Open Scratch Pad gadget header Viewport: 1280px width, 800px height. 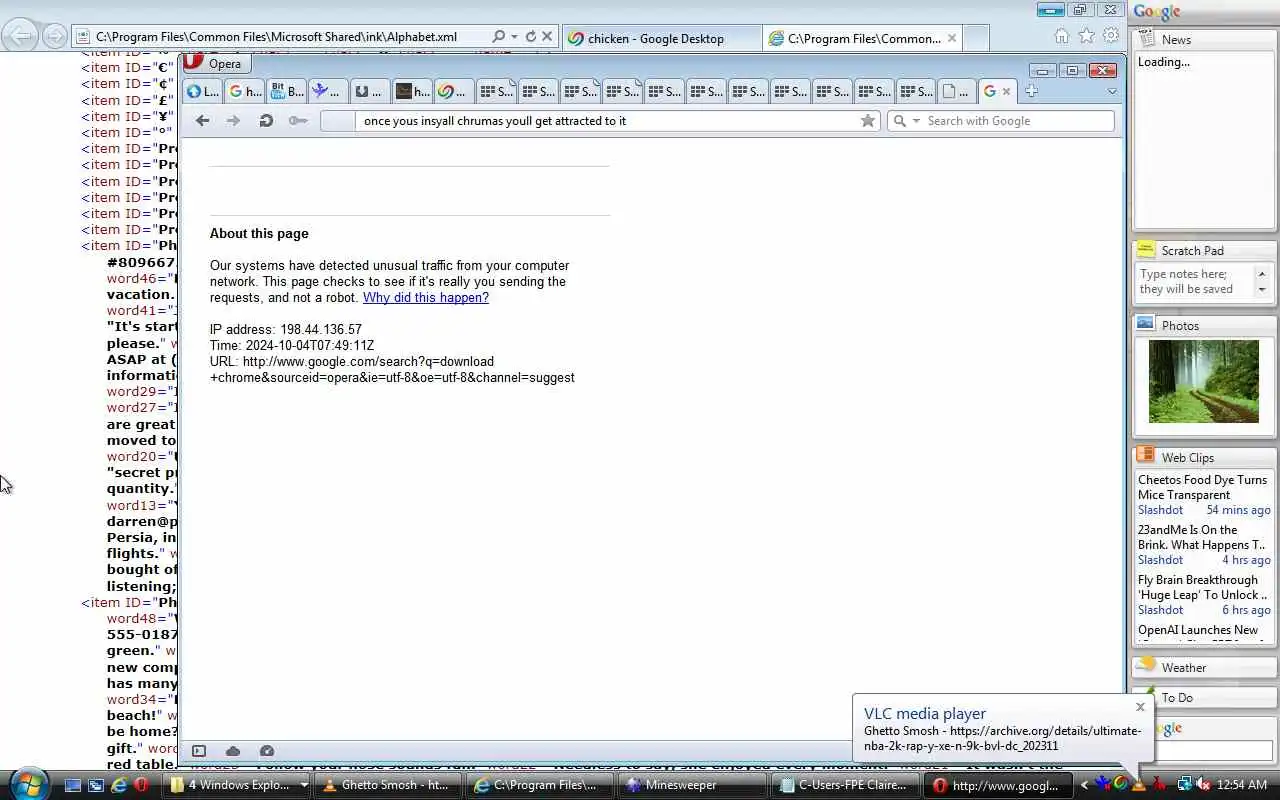click(x=1204, y=250)
